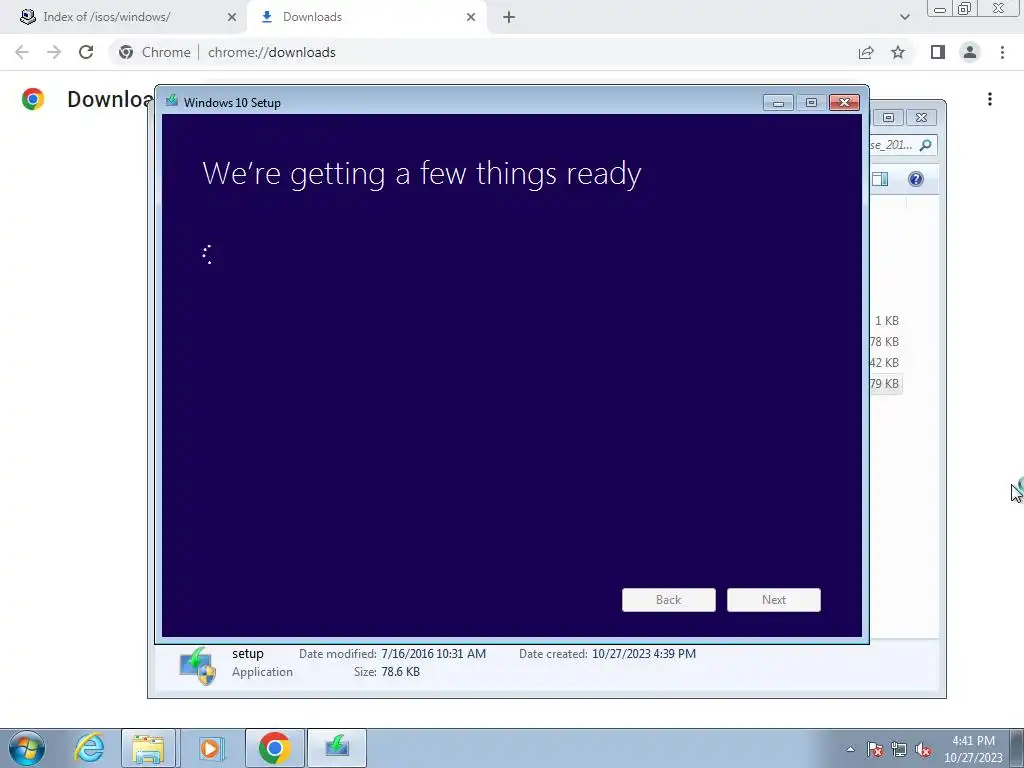Toggle the Chrome side panel
This screenshot has height=768, width=1024.
(x=938, y=52)
